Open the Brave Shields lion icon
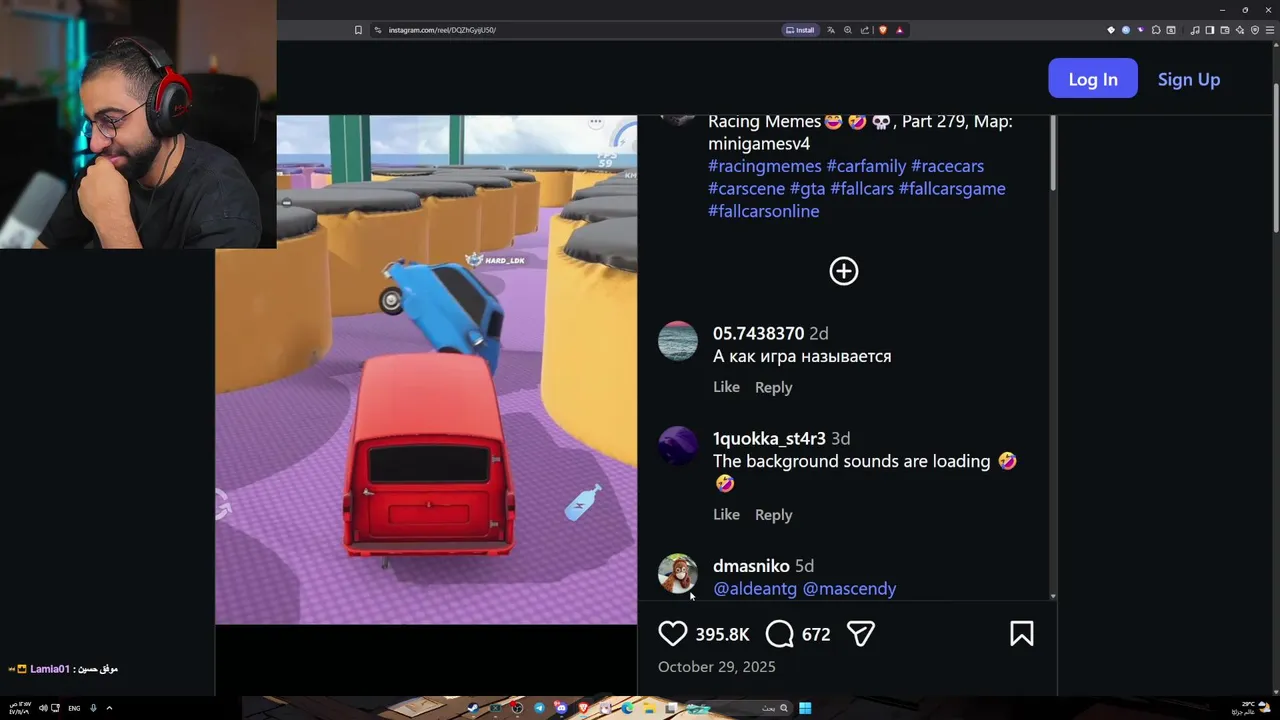 pos(883,30)
